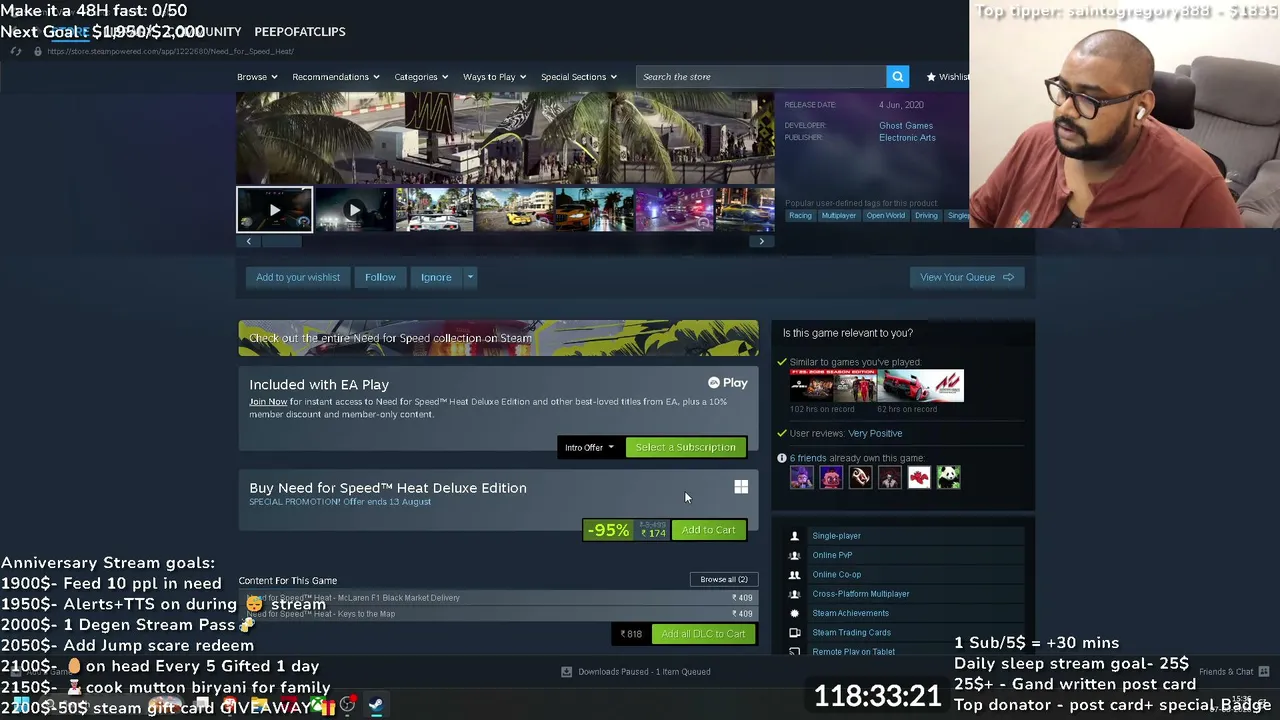Click the EA Play logo
The width and height of the screenshot is (1280, 720).
(x=727, y=383)
